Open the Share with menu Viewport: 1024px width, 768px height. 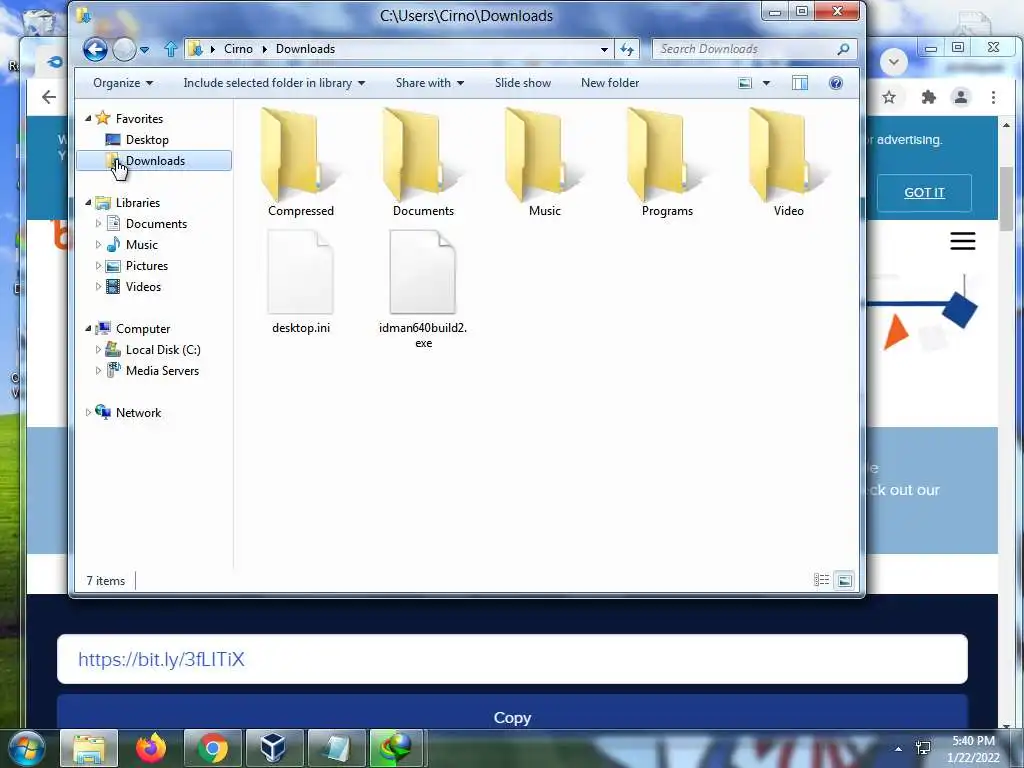(x=429, y=83)
